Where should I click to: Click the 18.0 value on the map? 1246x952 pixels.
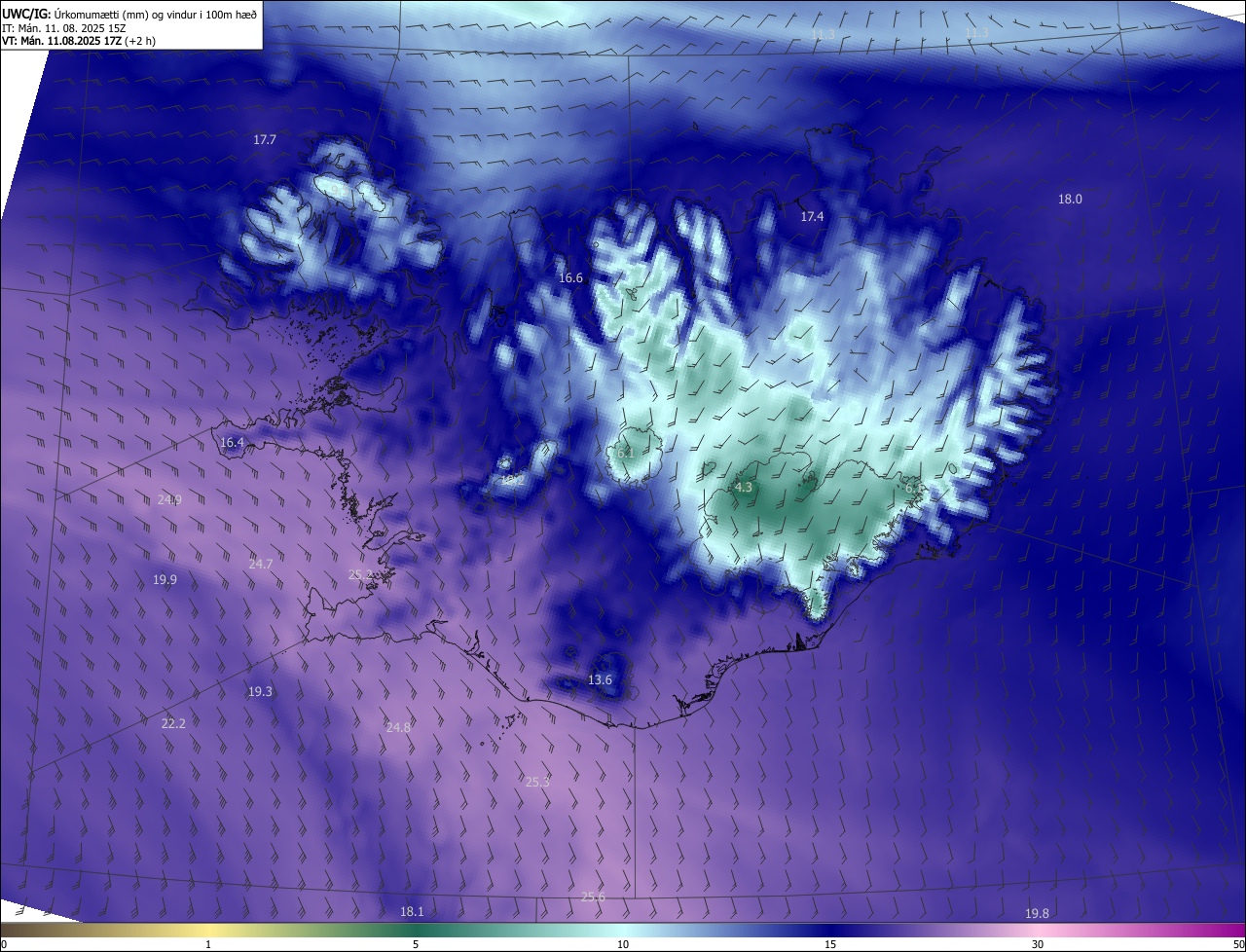1070,200
